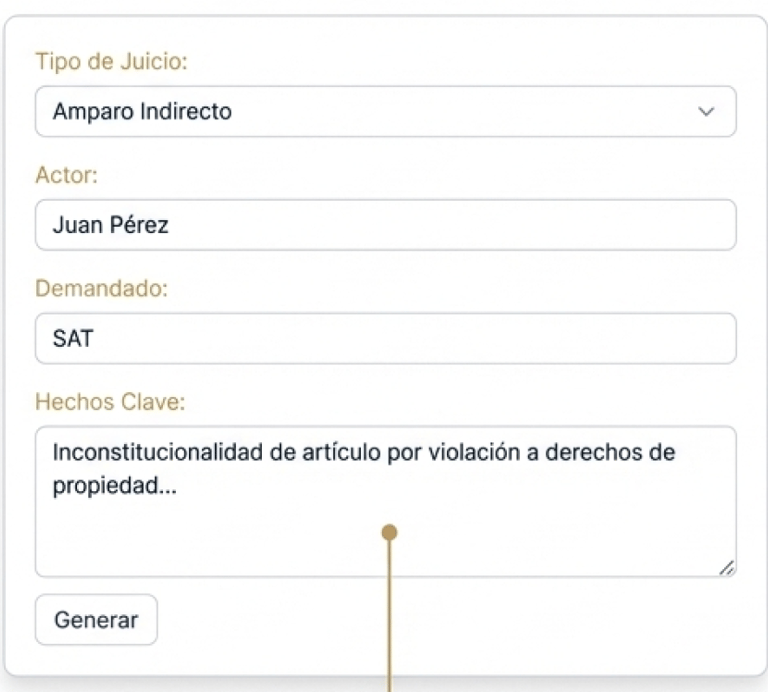
Task: Click the "Tipo de Juicio:" label
Action: click(x=111, y=61)
